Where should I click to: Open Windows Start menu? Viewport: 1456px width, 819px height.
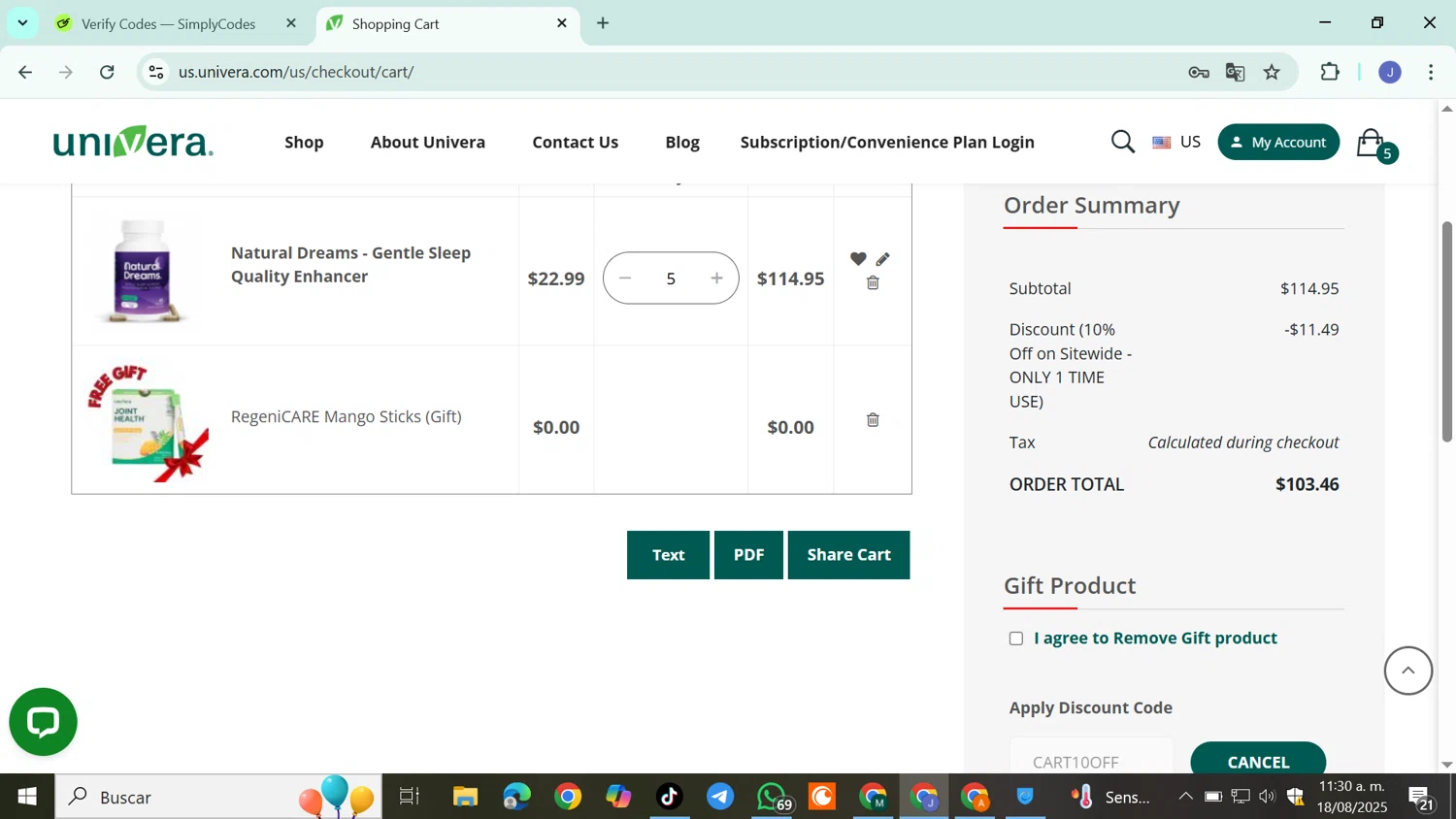point(27,797)
